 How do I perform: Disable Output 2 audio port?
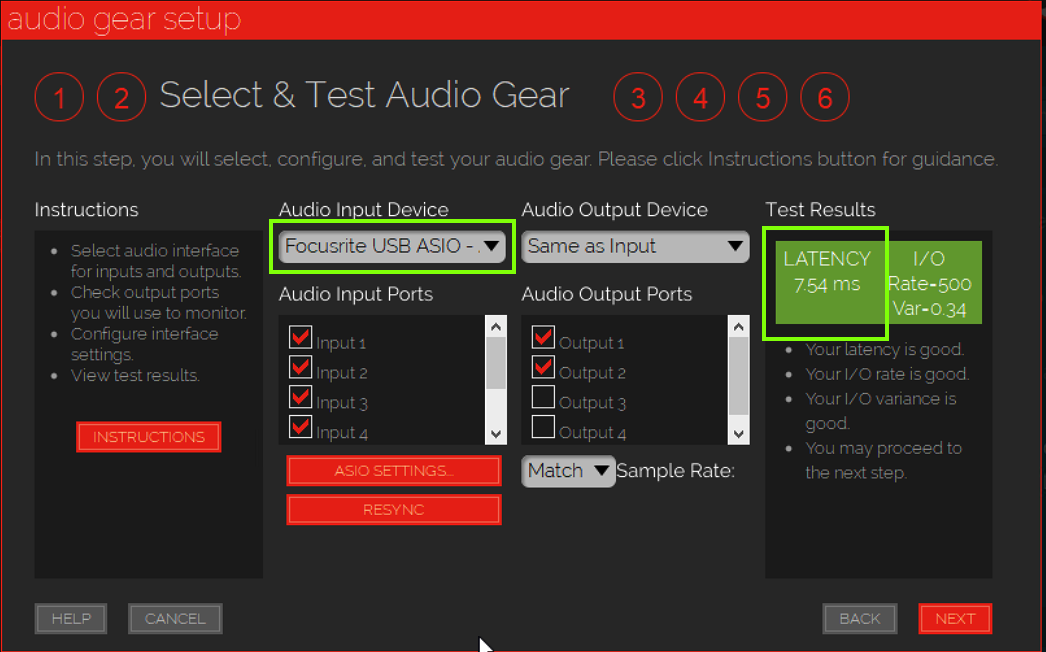pos(543,367)
